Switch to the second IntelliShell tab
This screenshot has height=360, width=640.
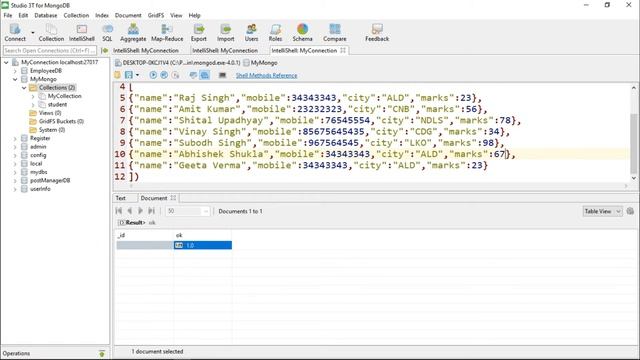[x=225, y=51]
